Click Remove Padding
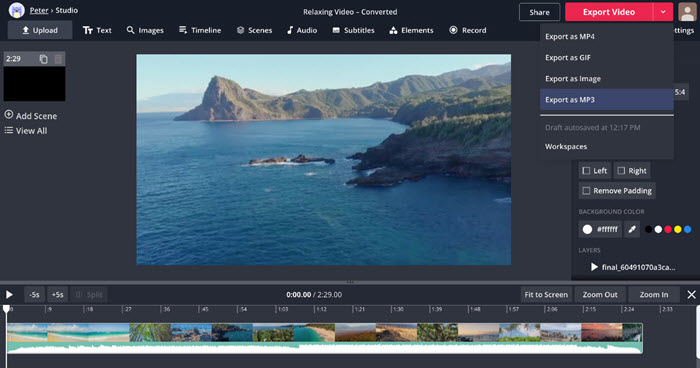Screen dimensions: 700x368 tap(617, 191)
